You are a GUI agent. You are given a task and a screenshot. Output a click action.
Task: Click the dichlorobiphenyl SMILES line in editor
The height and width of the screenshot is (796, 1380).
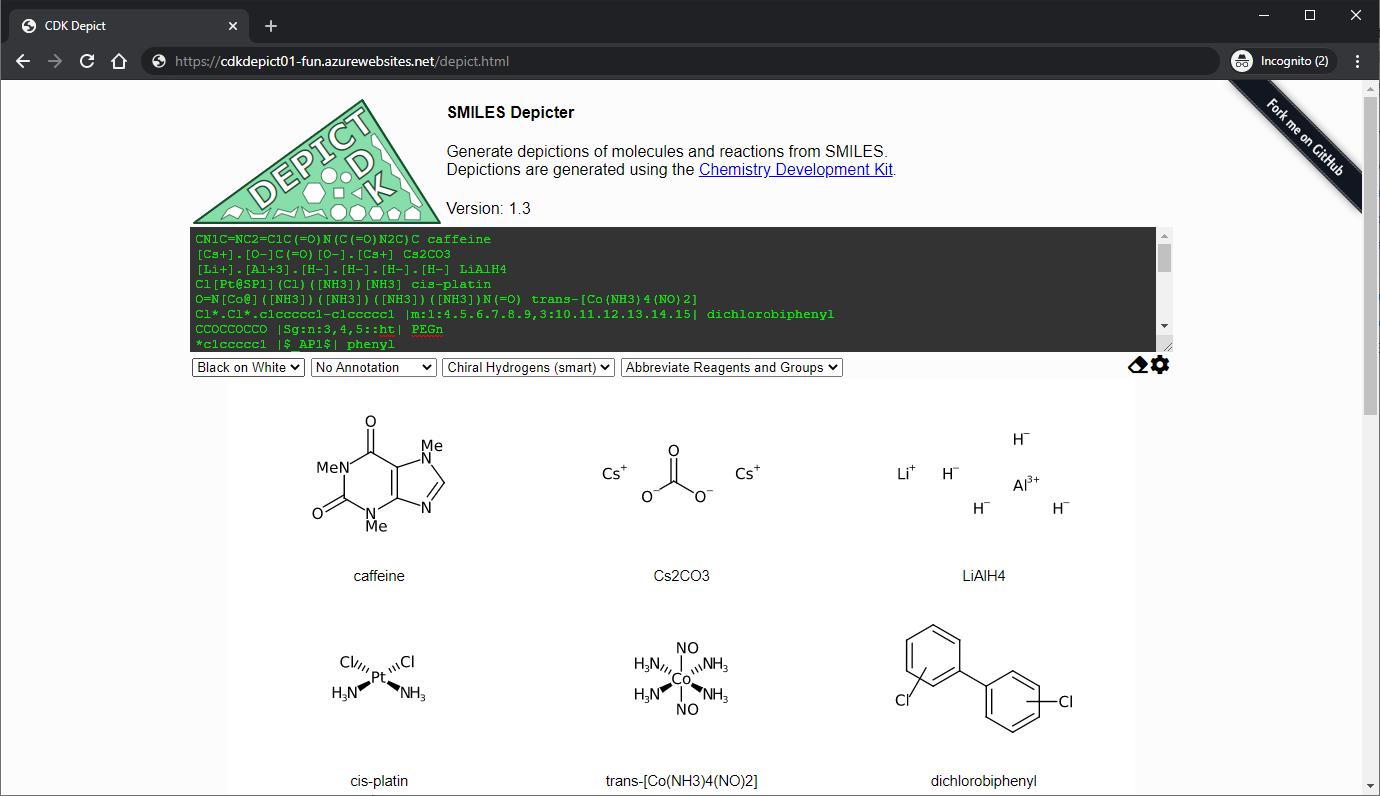[x=514, y=314]
